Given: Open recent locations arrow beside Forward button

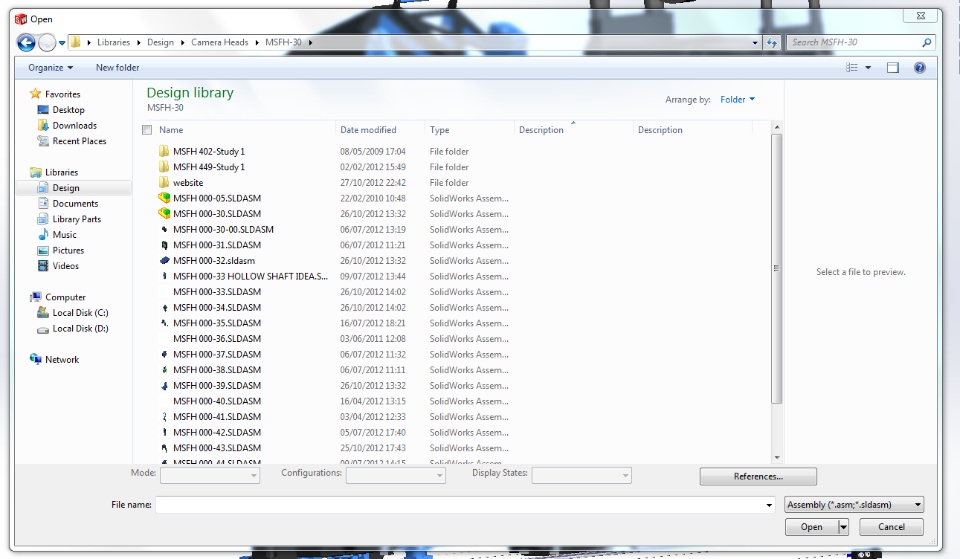Looking at the screenshot, I should click(x=62, y=43).
